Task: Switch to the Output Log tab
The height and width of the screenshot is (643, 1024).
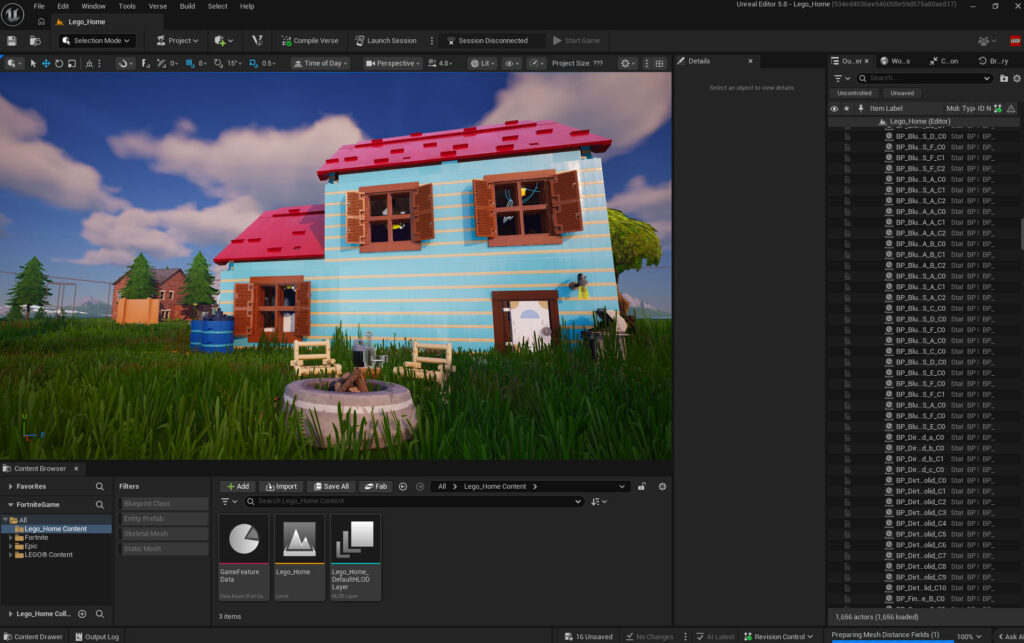Action: coord(97,636)
